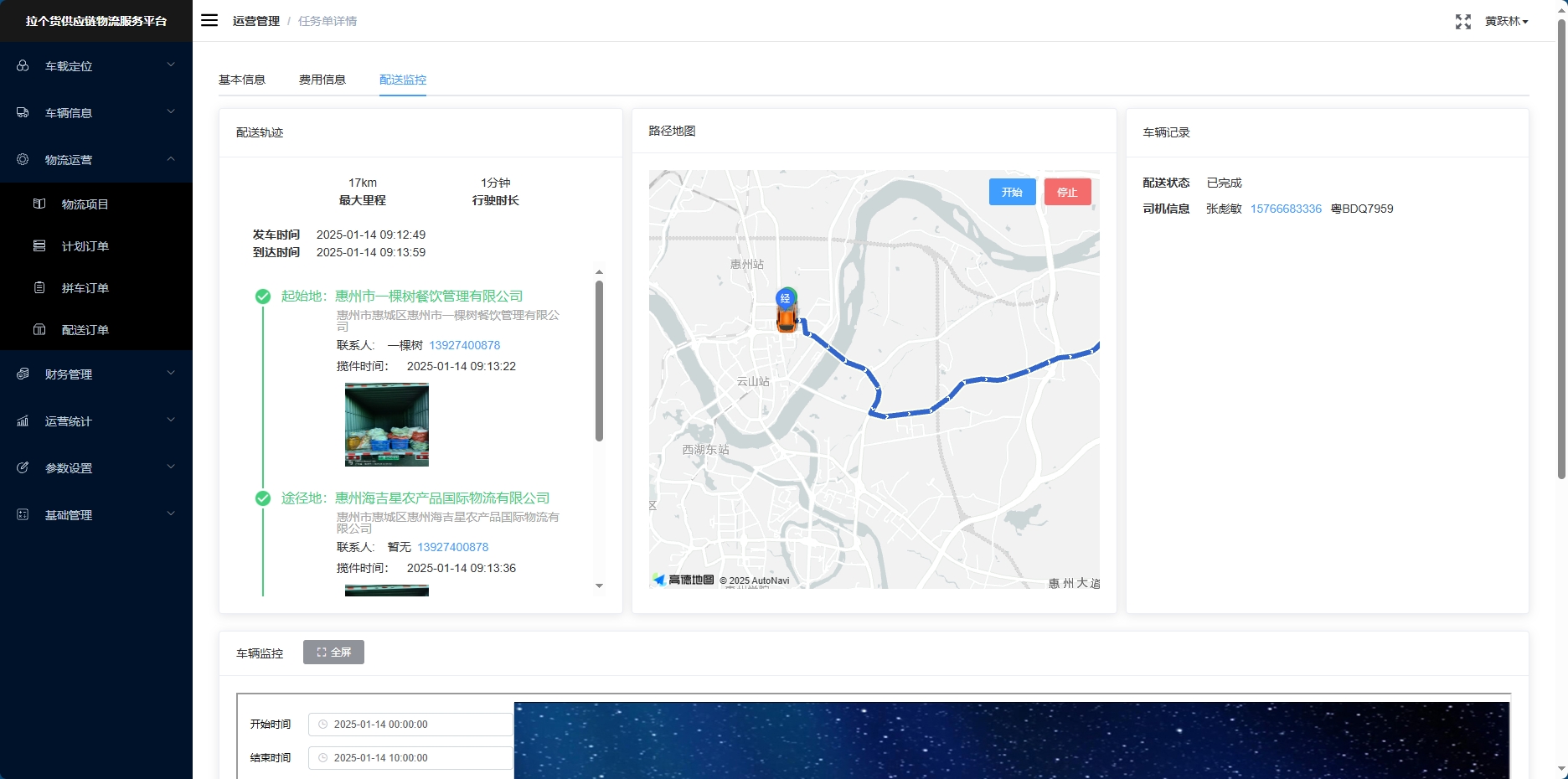Toggle fullscreen using the top-right icon
The image size is (1568, 779).
pos(1462,22)
